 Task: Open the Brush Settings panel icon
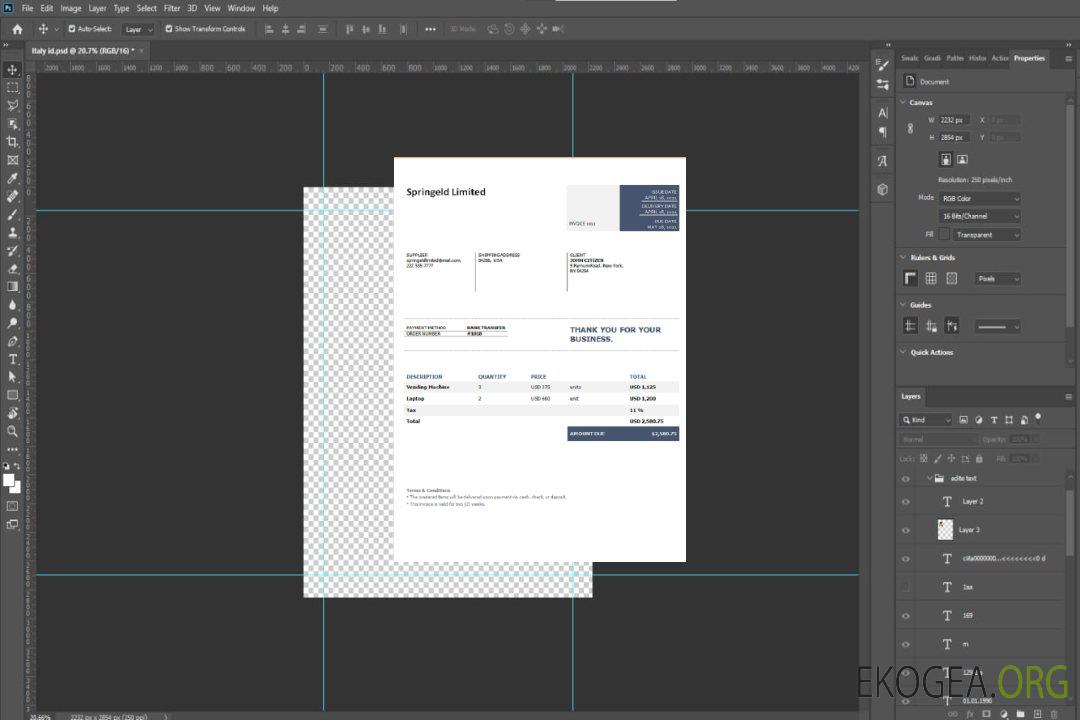pos(883,65)
